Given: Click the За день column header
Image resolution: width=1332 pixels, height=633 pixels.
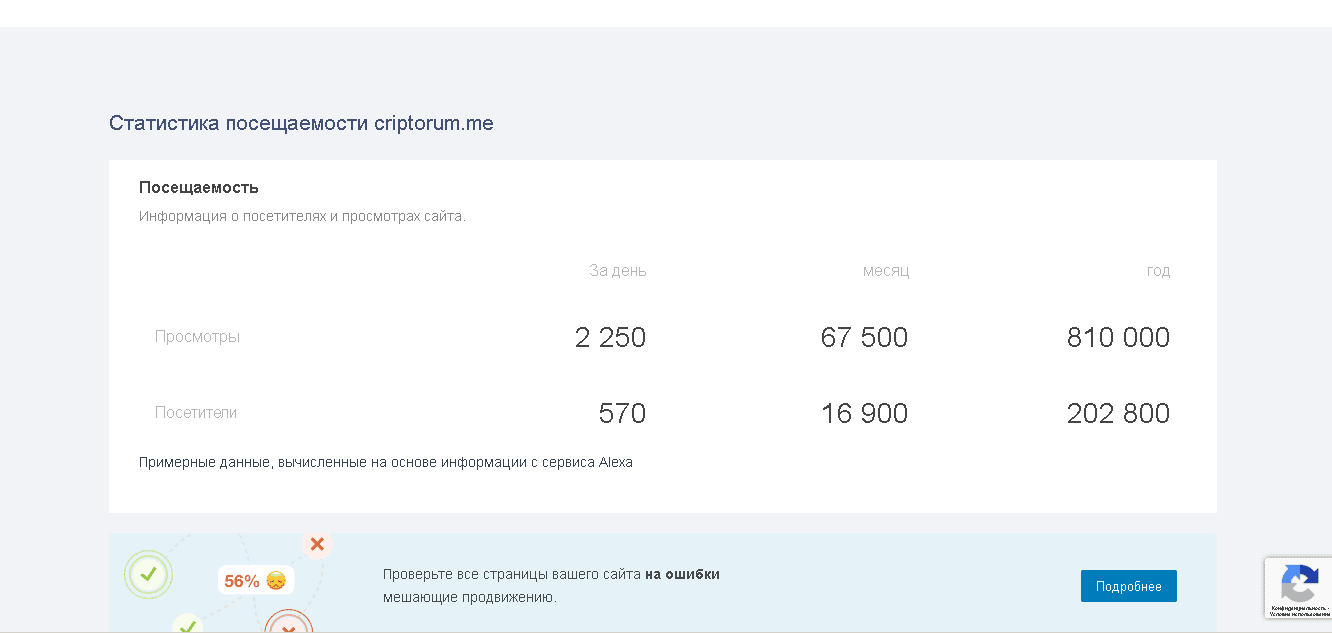Looking at the screenshot, I should coord(617,270).
